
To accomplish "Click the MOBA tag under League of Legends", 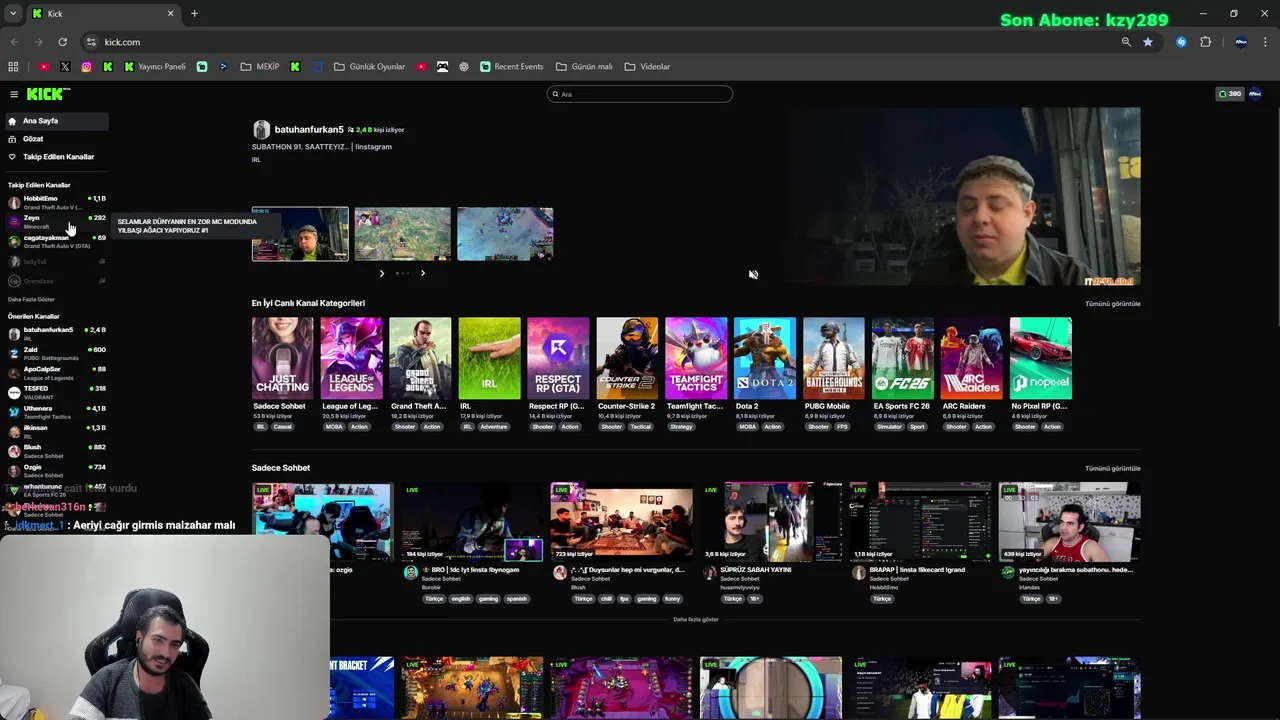I will (333, 427).
